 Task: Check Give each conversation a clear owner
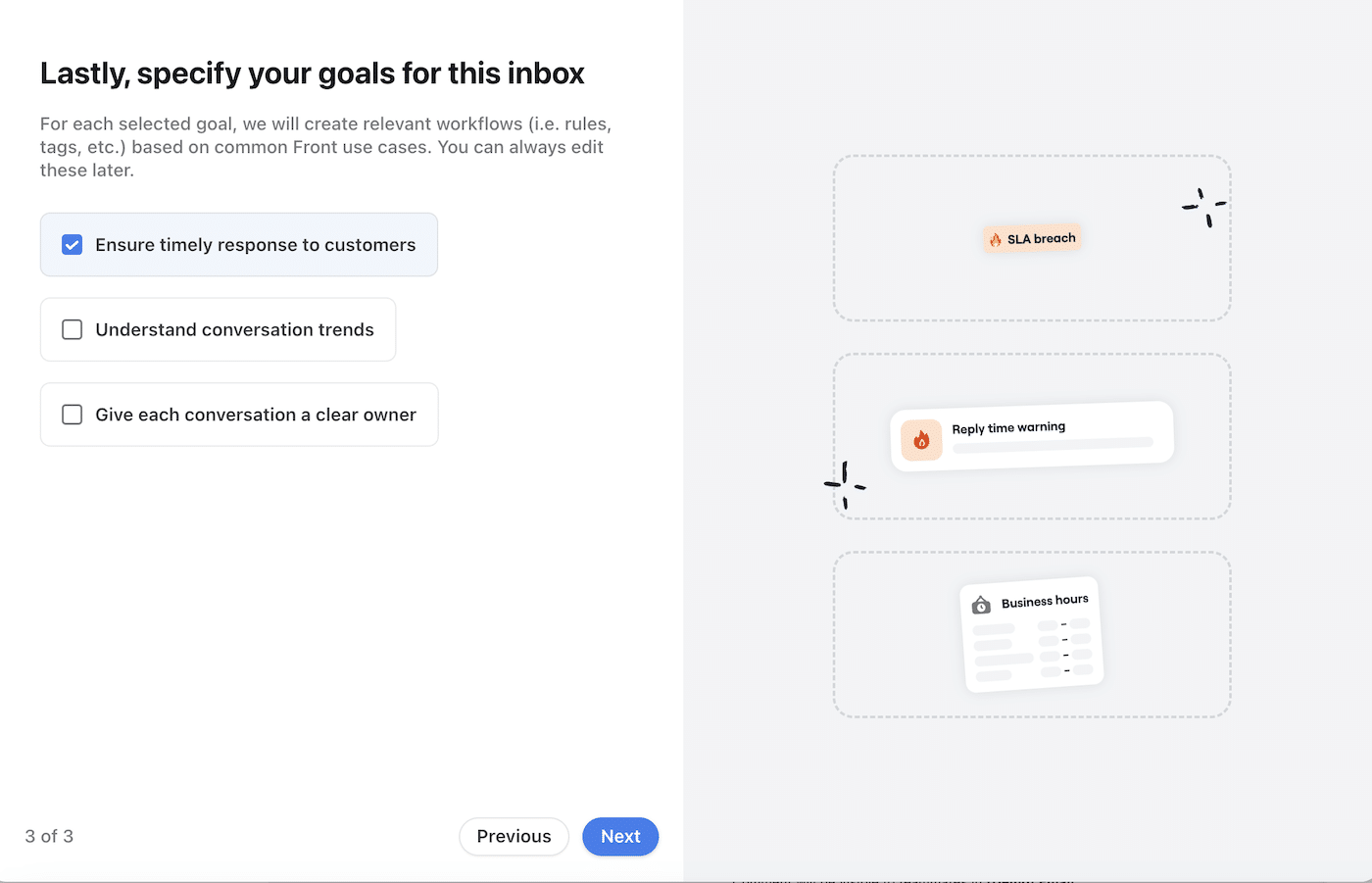pyautogui.click(x=72, y=414)
